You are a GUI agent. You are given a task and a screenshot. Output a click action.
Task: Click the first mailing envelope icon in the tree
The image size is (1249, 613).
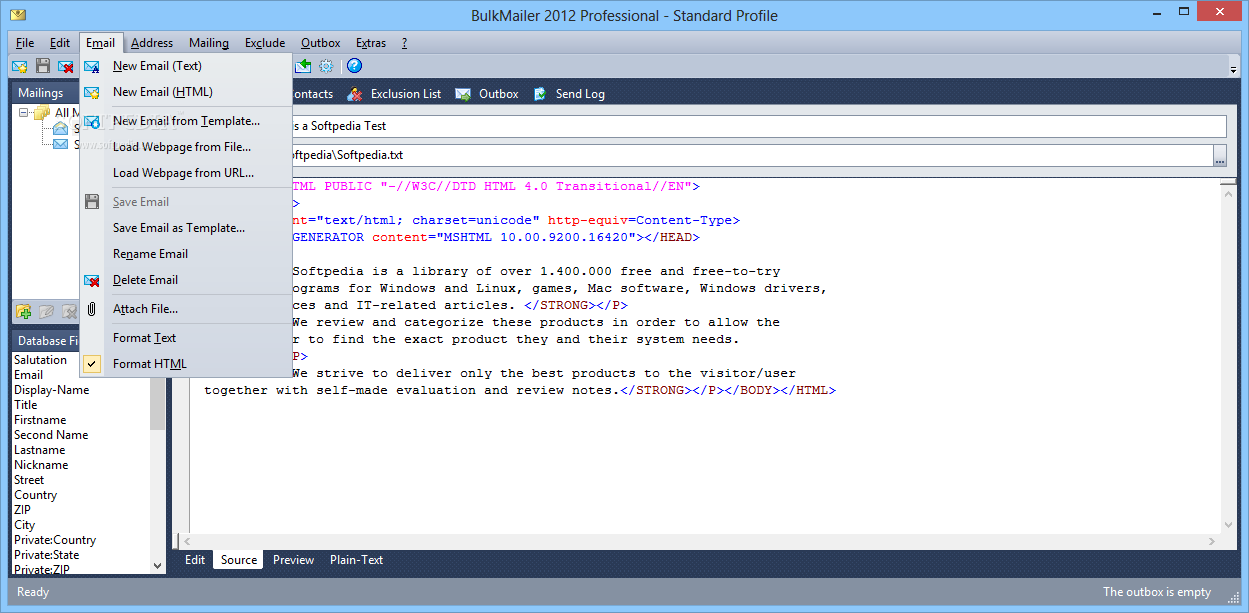click(x=61, y=128)
